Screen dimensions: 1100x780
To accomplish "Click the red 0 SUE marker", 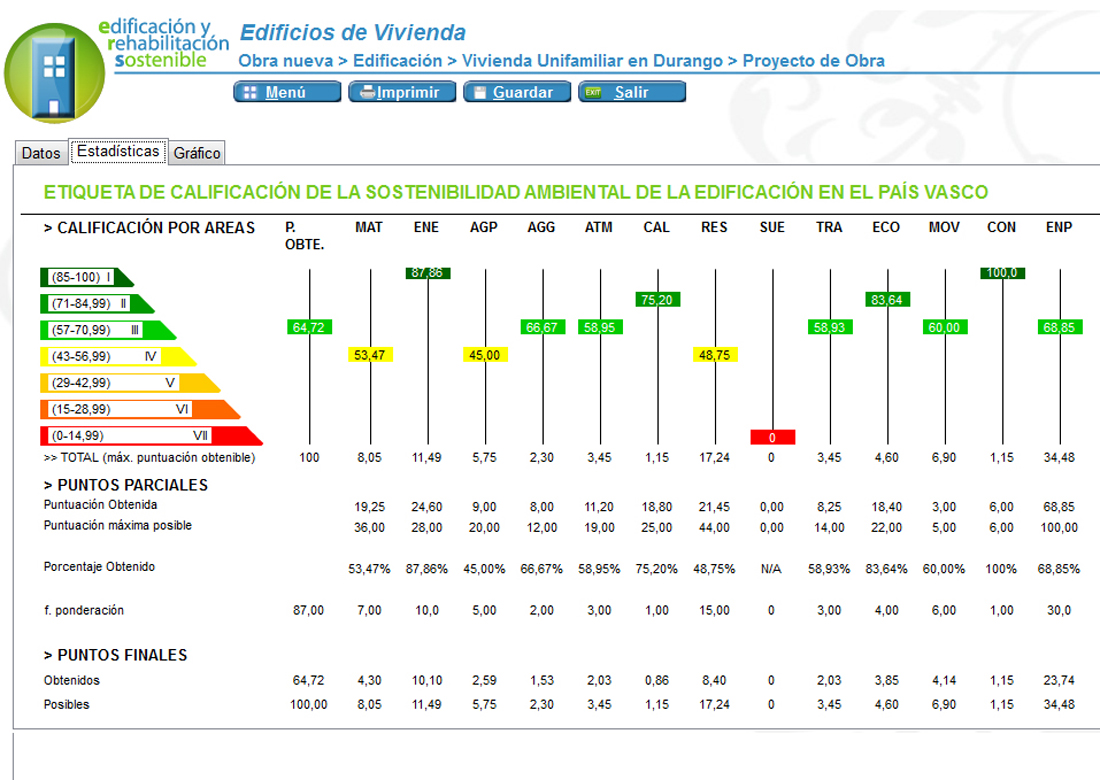I will coord(772,438).
